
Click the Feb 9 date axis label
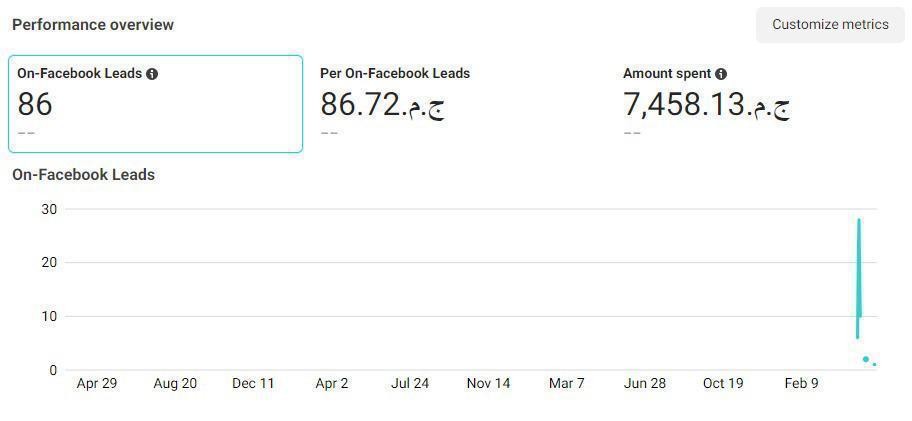click(801, 383)
